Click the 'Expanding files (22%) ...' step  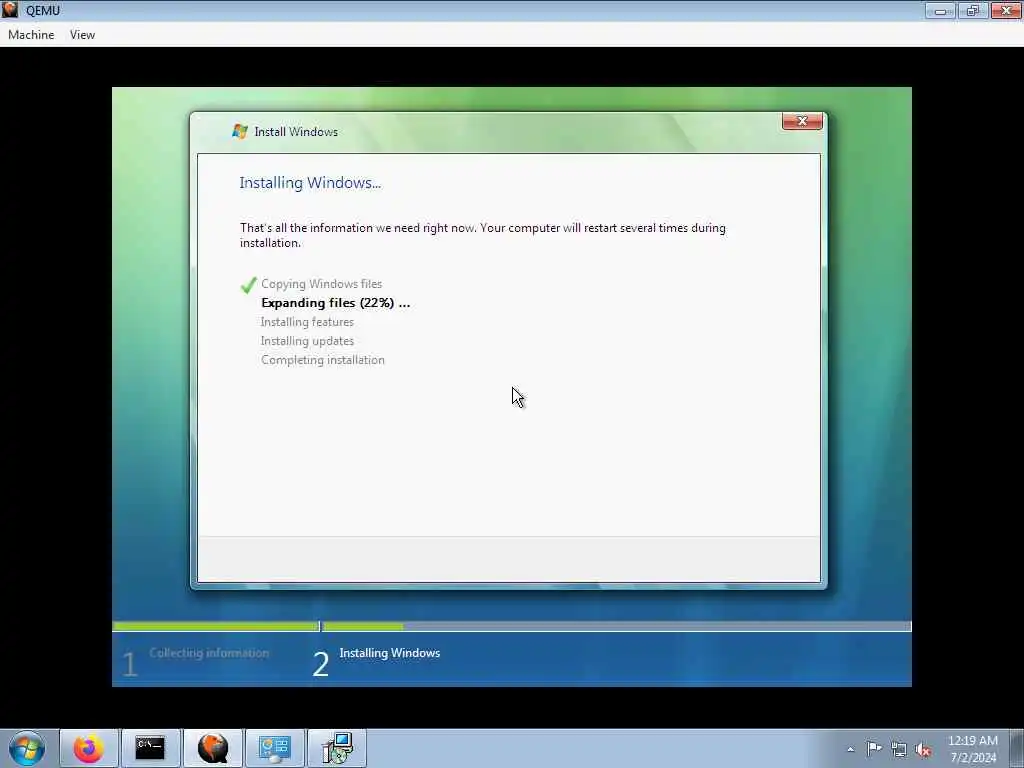point(336,303)
